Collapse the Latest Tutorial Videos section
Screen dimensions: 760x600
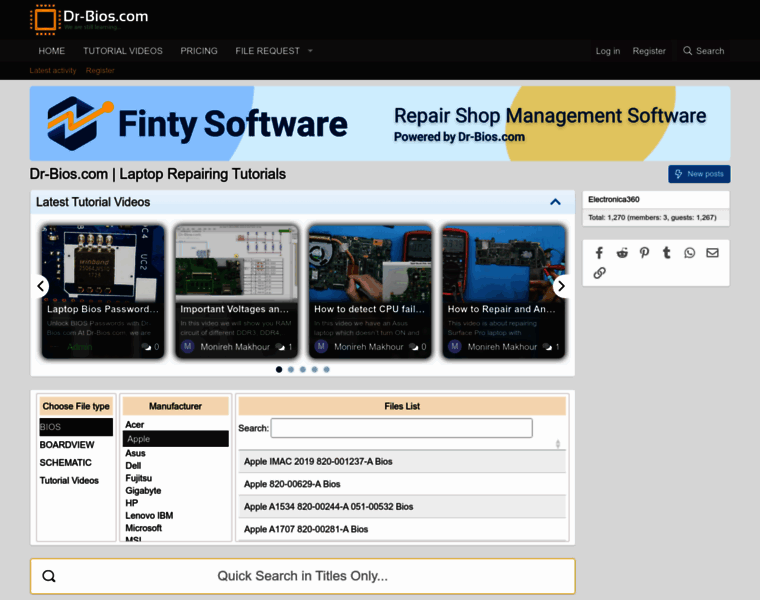[x=555, y=202]
